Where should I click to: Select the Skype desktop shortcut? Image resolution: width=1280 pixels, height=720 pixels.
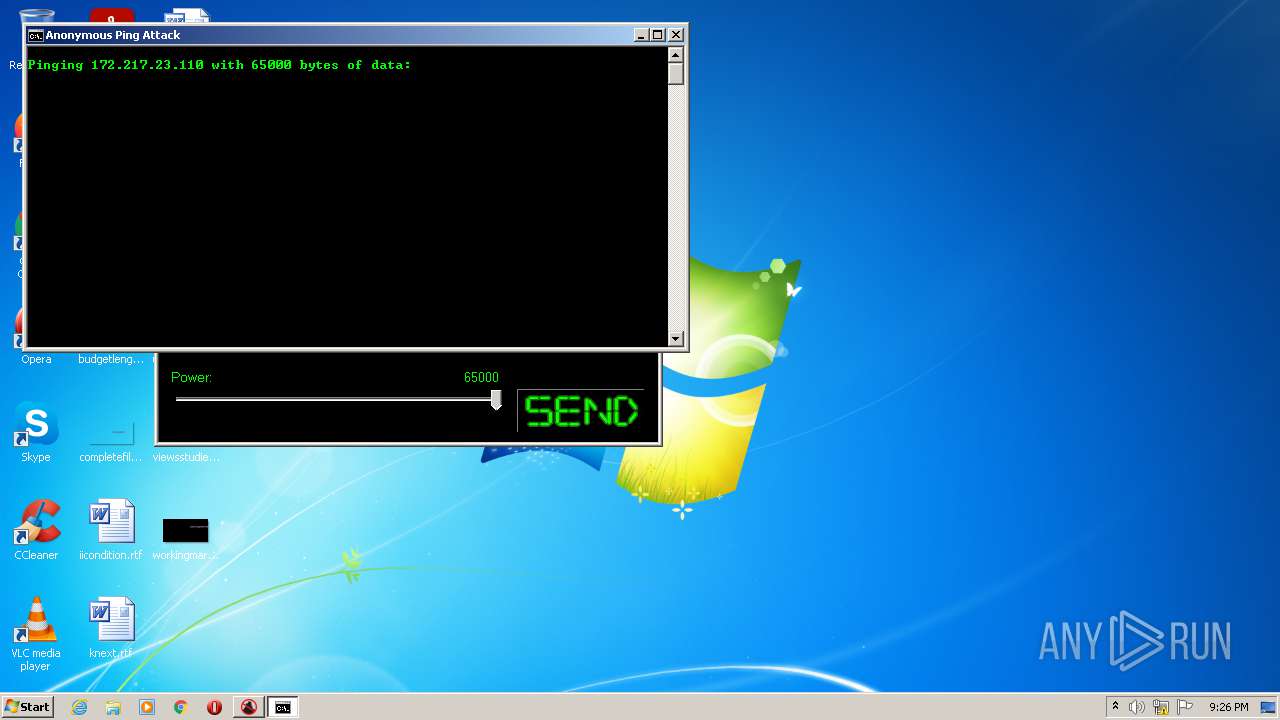36,433
